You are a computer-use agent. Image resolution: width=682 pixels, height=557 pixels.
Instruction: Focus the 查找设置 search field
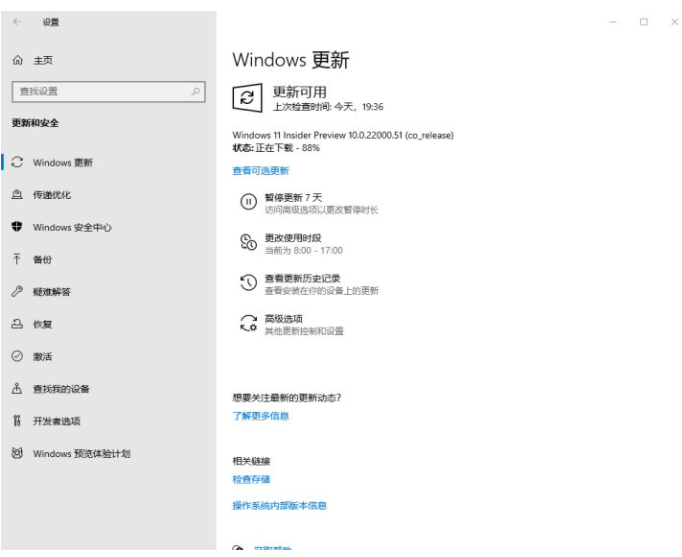100,92
